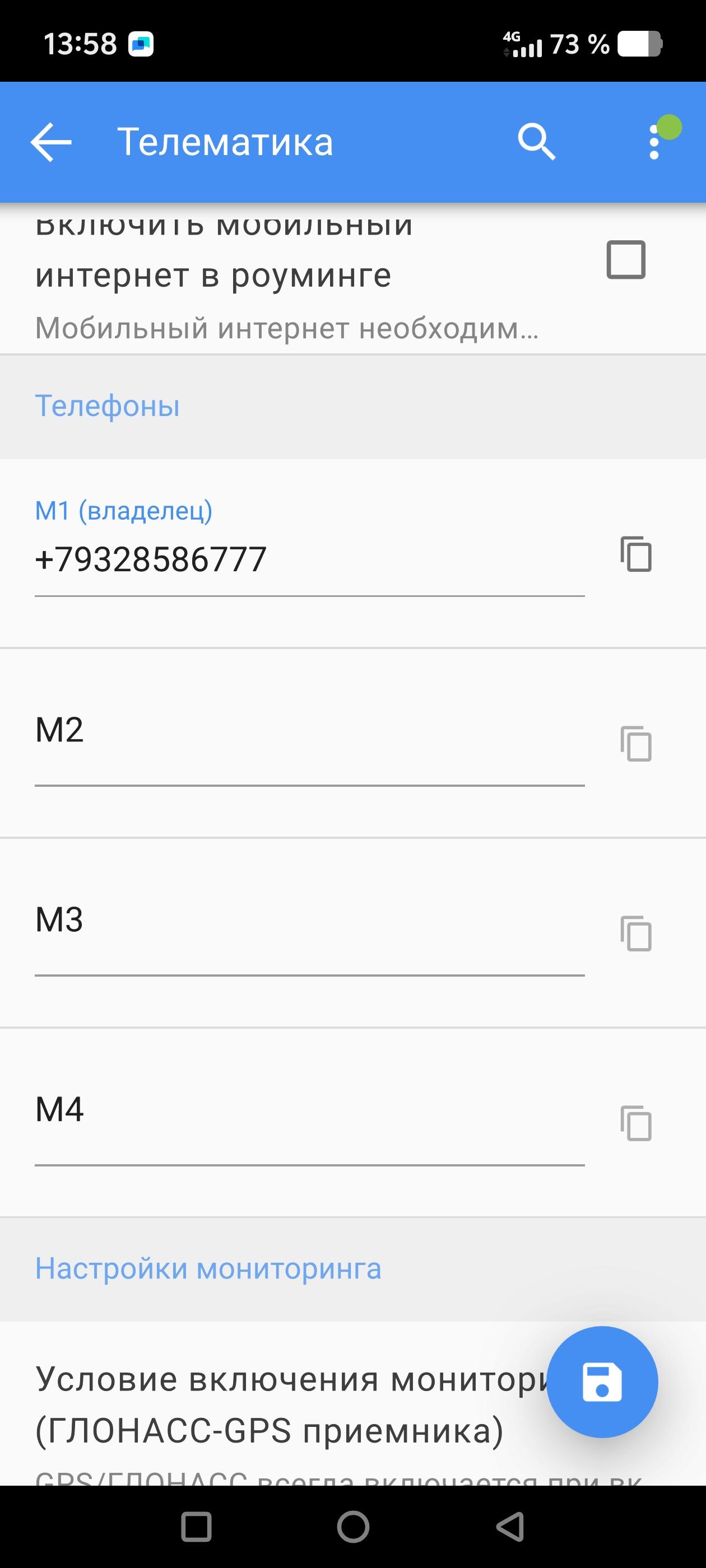This screenshot has width=706, height=1568.
Task: Save settings with the floppy disk button
Action: pos(602,1382)
